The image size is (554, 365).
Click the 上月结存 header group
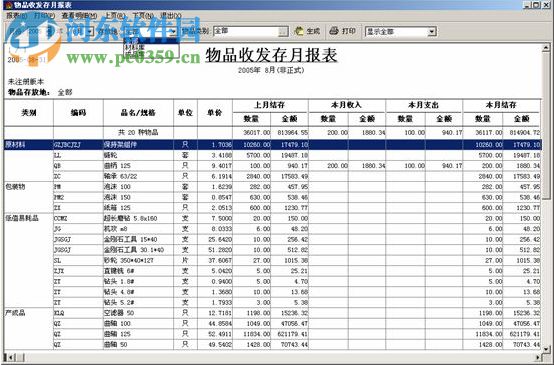point(270,105)
